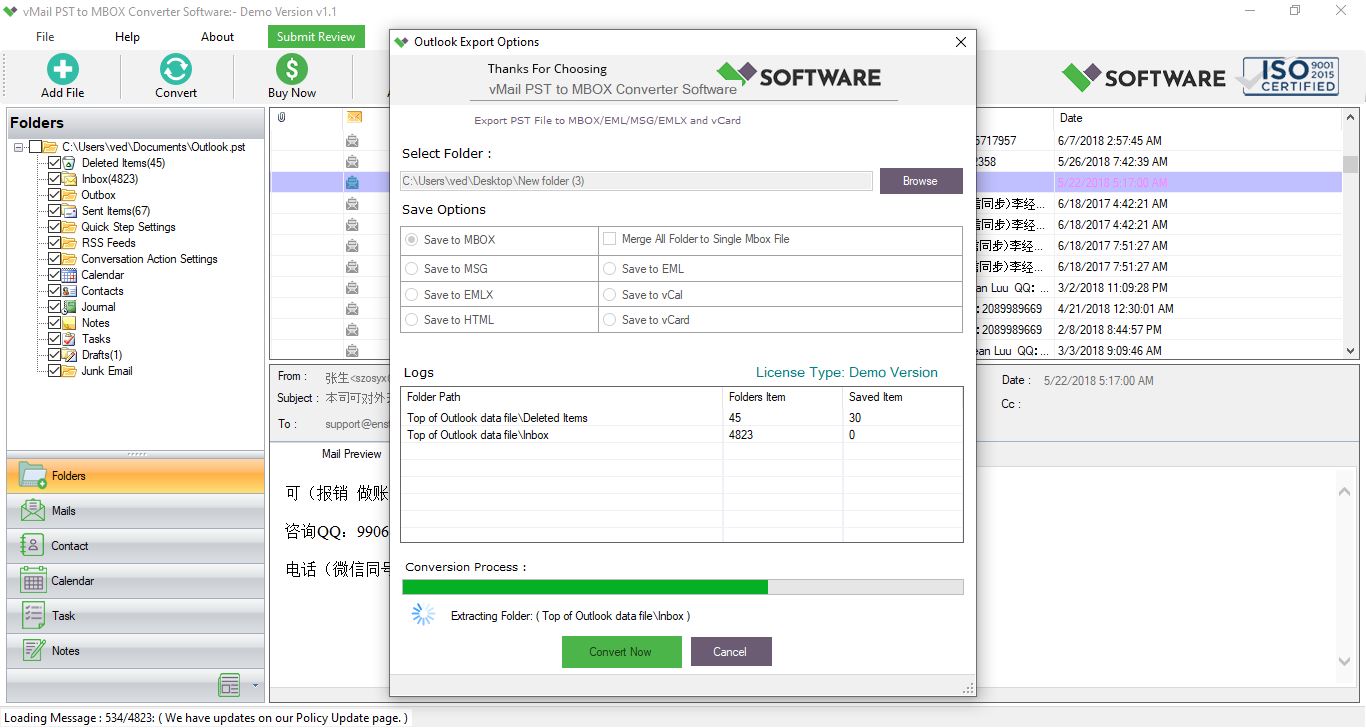Click Submit Review in the menu bar
Image resolution: width=1366 pixels, height=728 pixels.
(316, 37)
